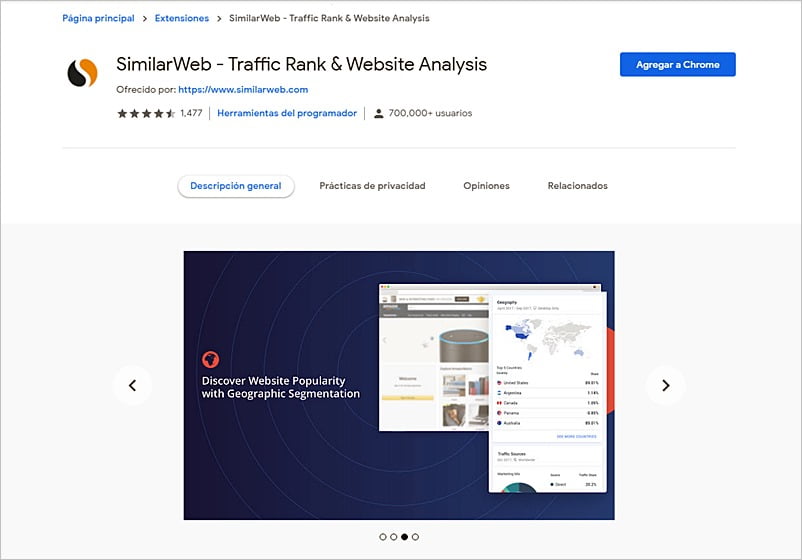Open the Opiniones tab
Image resolution: width=802 pixels, height=560 pixels.
[486, 186]
